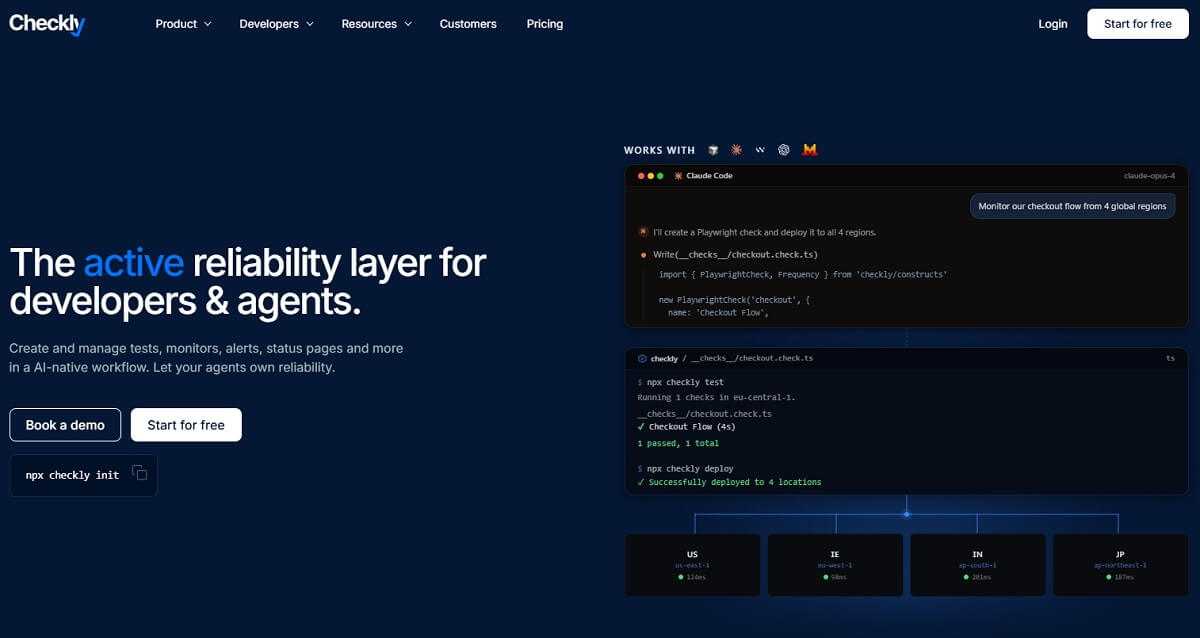This screenshot has width=1200, height=638.
Task: Click the '$ npx checkly deploy' command line
Action: pos(685,468)
